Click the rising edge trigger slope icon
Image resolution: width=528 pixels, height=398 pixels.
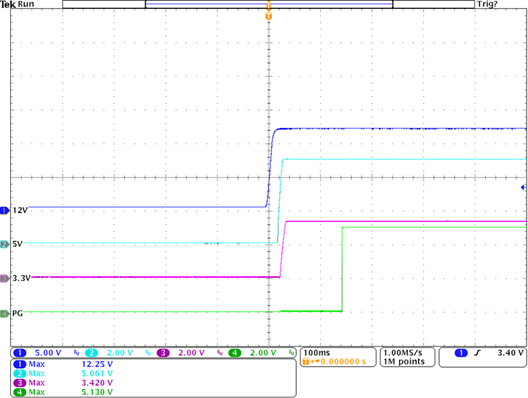pyautogui.click(x=477, y=353)
